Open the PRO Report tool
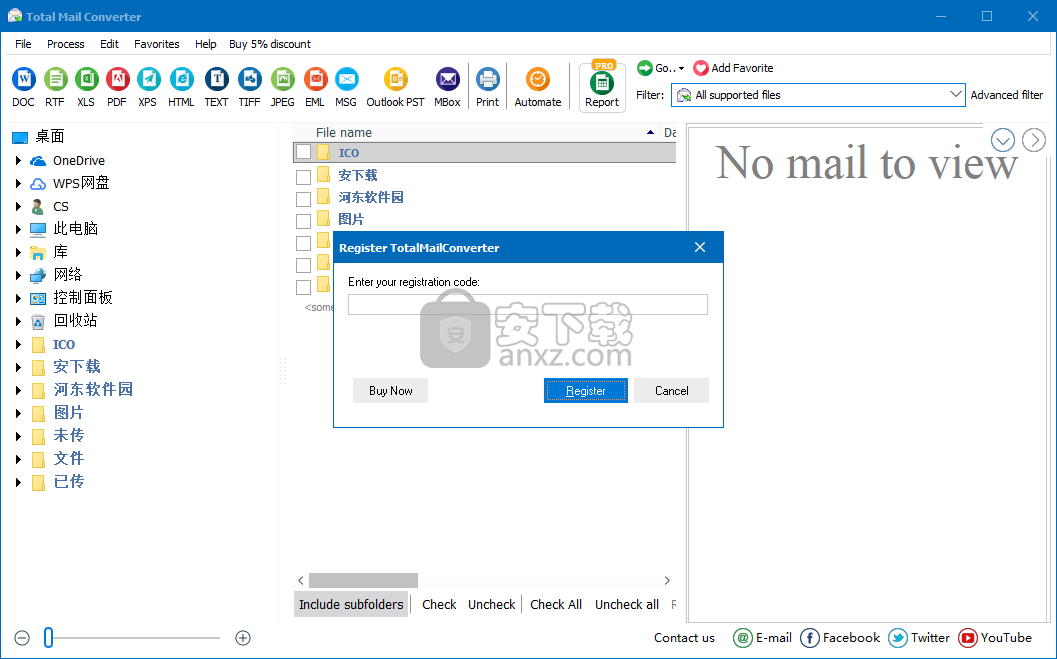This screenshot has width=1057, height=659. [602, 87]
